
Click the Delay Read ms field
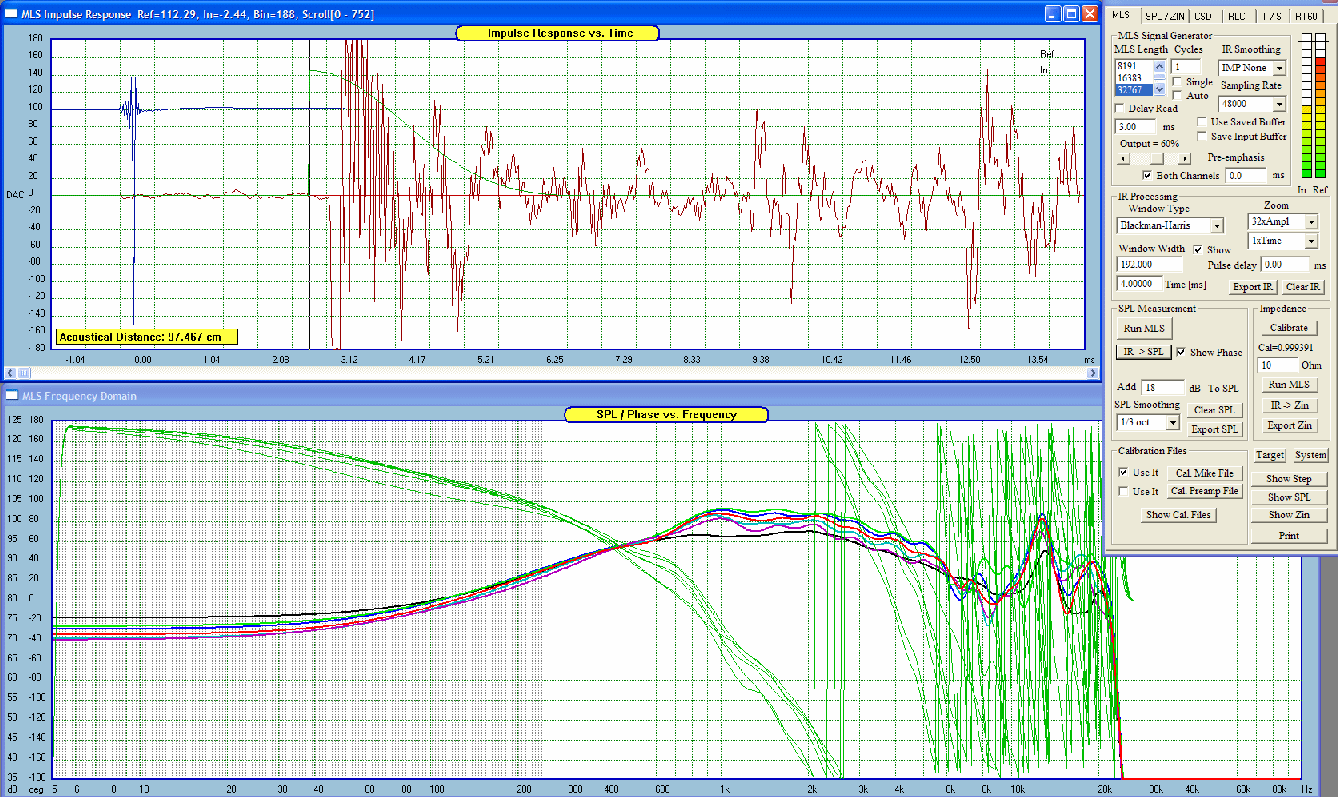tap(1137, 127)
